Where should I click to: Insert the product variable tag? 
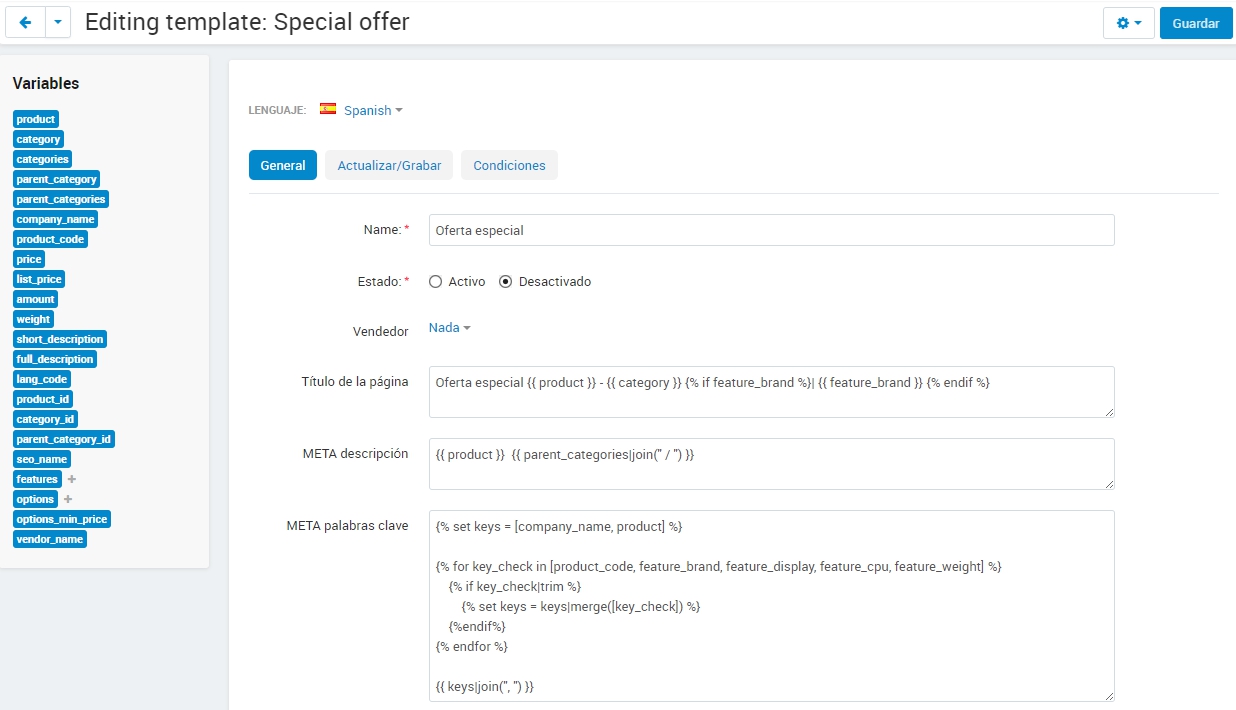[36, 119]
